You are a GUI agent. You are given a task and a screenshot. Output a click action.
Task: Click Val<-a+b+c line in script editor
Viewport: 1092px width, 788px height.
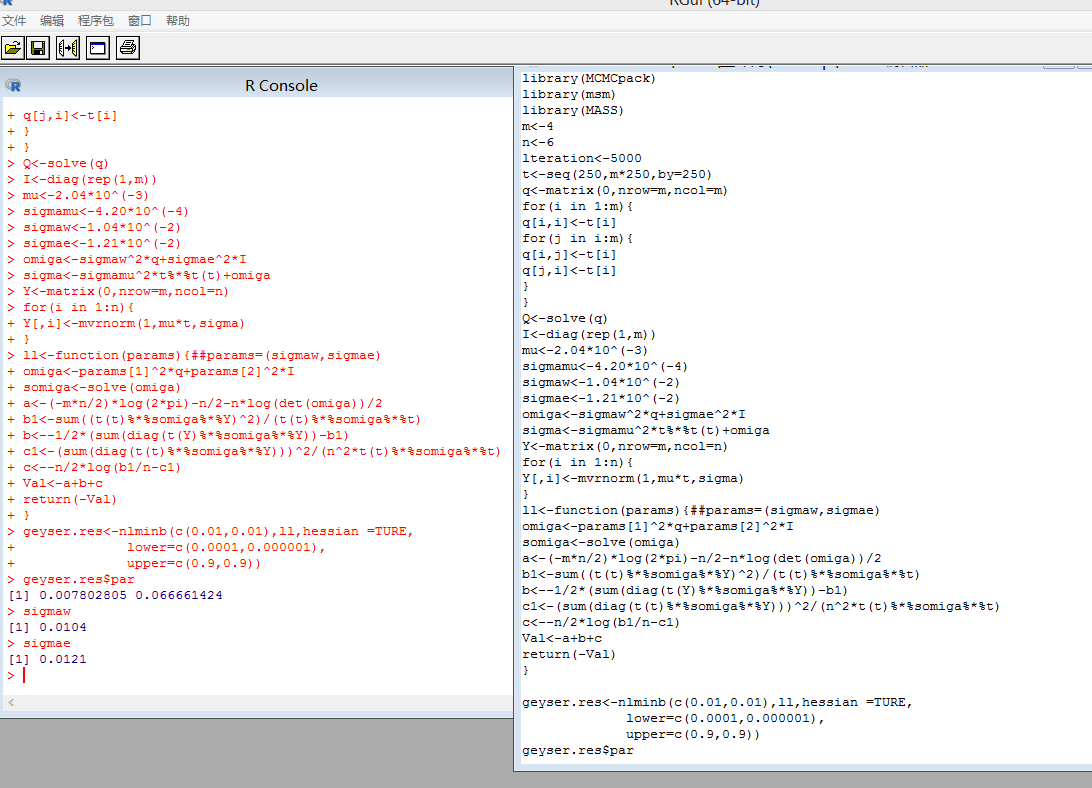pos(561,638)
